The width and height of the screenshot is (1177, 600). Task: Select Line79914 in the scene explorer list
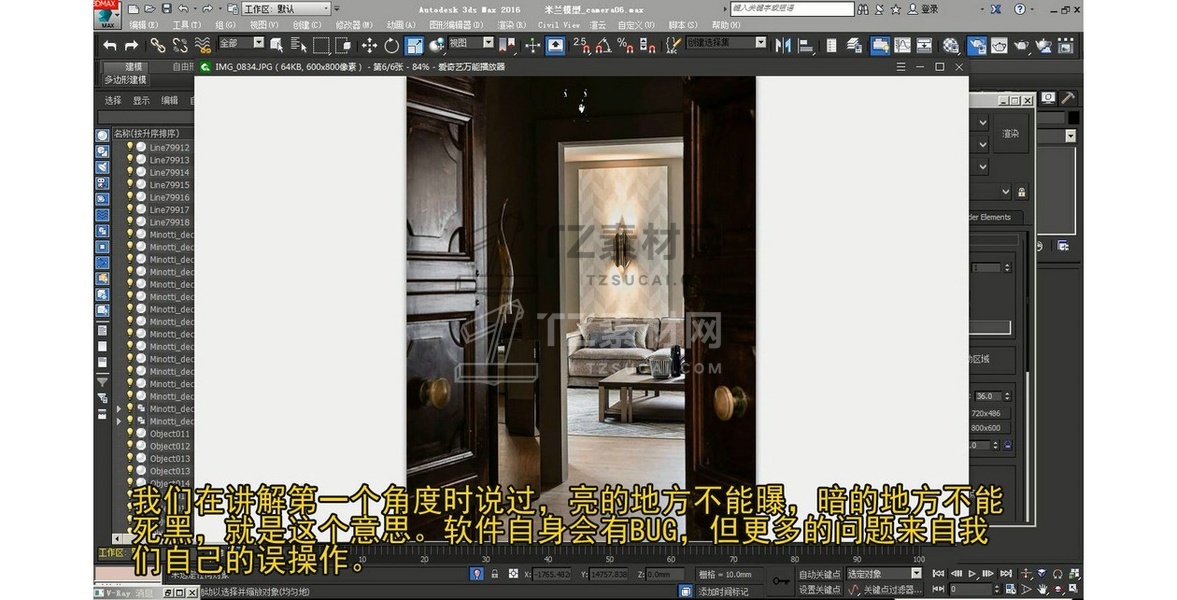(x=169, y=172)
